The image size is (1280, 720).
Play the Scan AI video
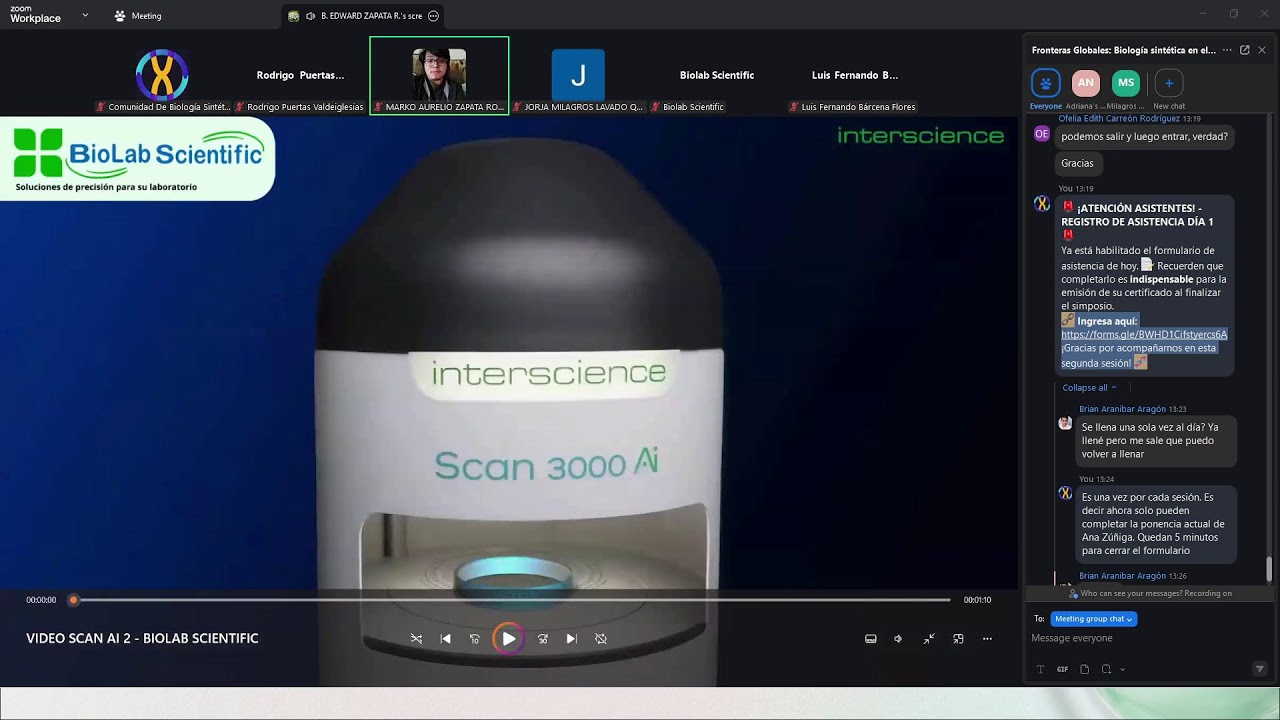[x=508, y=639]
